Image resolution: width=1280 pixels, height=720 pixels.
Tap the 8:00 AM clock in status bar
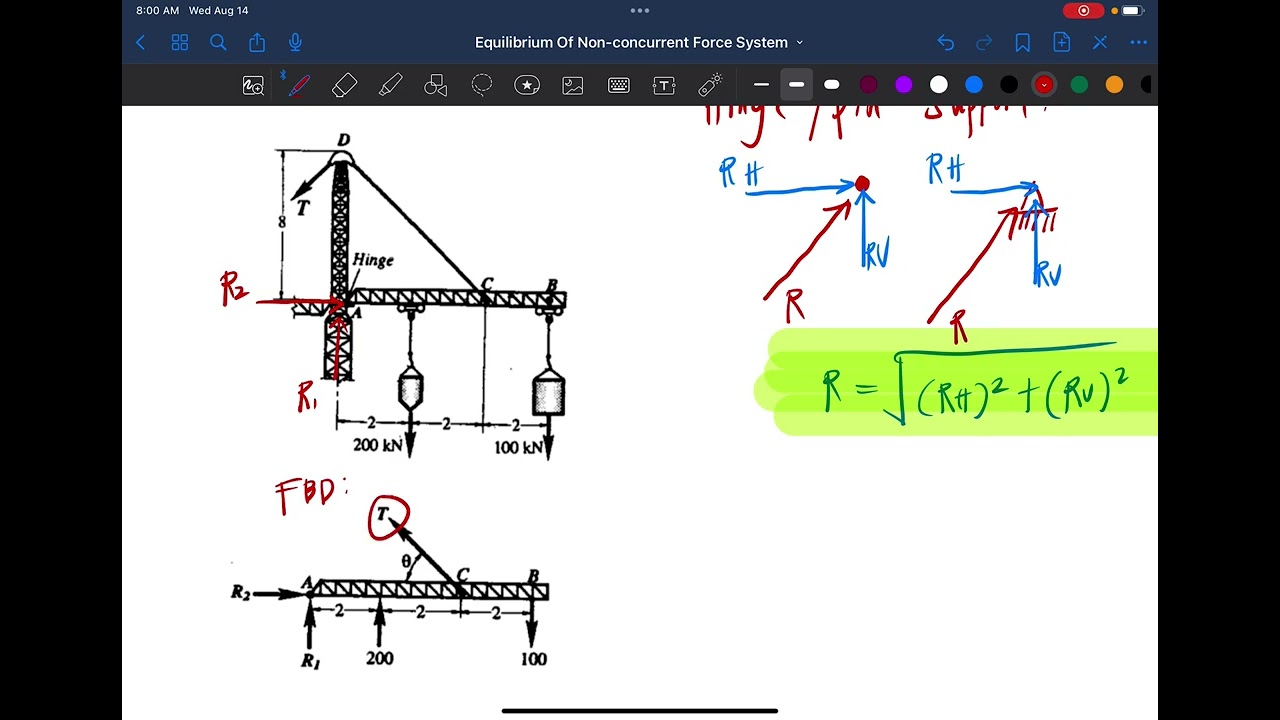tap(157, 11)
